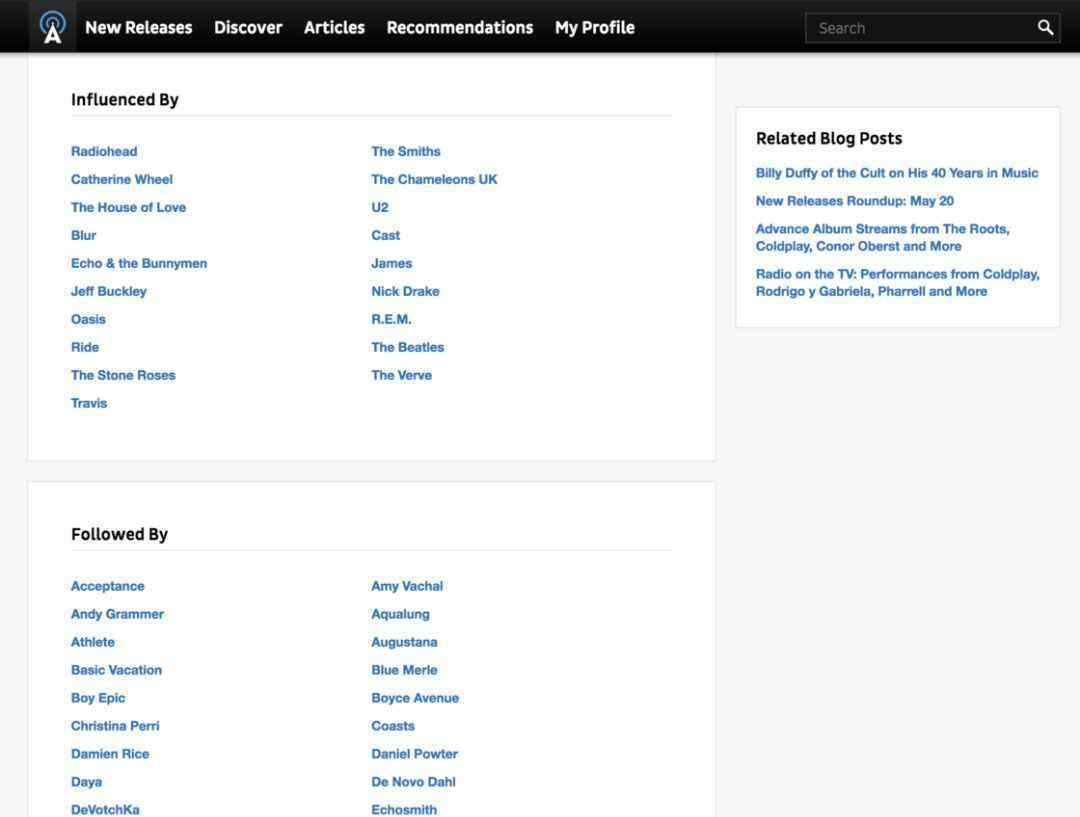Click the Blue Merle link
The height and width of the screenshot is (817, 1080).
pos(404,670)
